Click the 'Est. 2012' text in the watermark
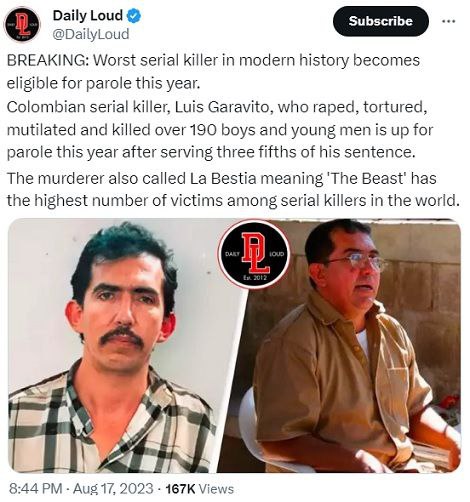 tap(255, 278)
